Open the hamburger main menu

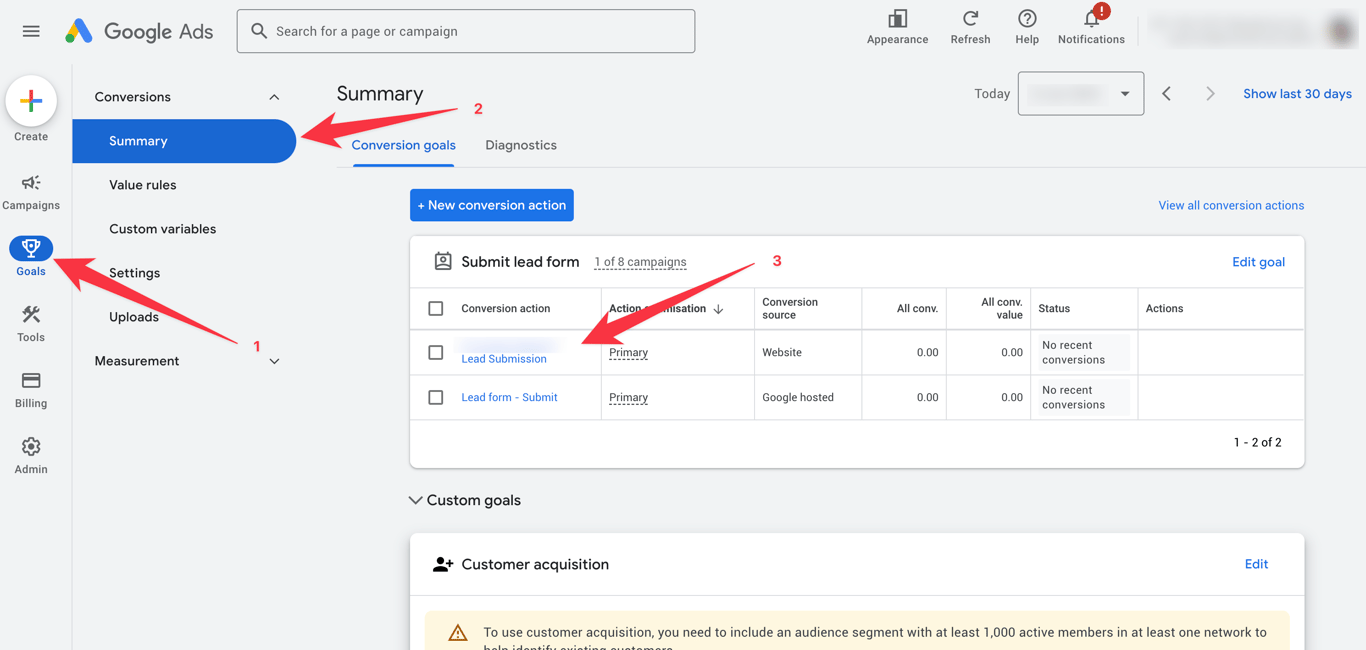tap(31, 31)
